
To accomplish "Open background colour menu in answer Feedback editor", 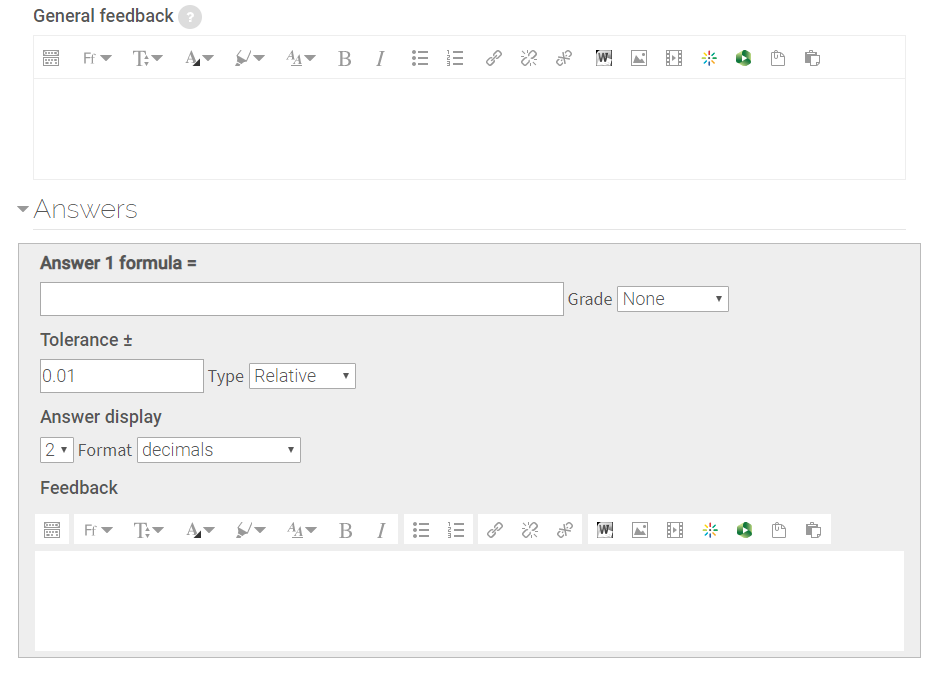I will click(251, 530).
